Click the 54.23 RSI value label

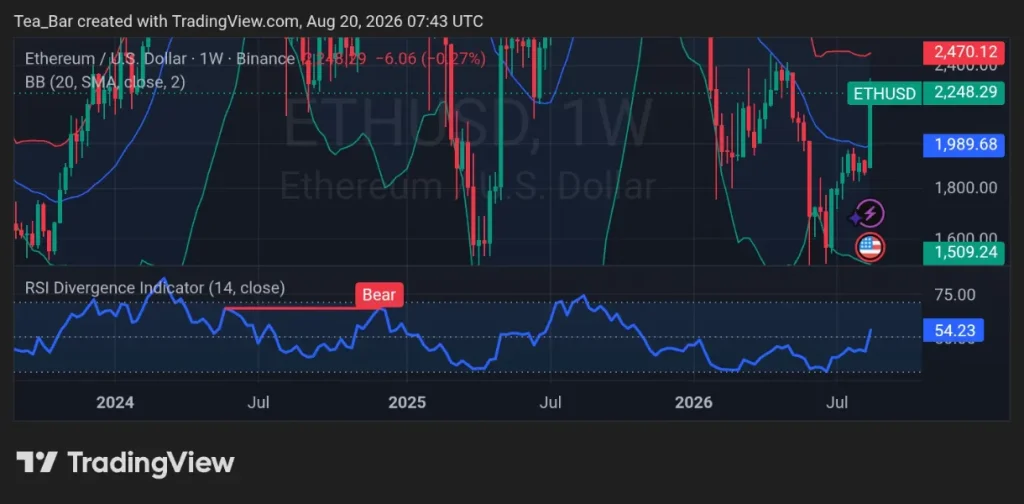pyautogui.click(x=953, y=331)
